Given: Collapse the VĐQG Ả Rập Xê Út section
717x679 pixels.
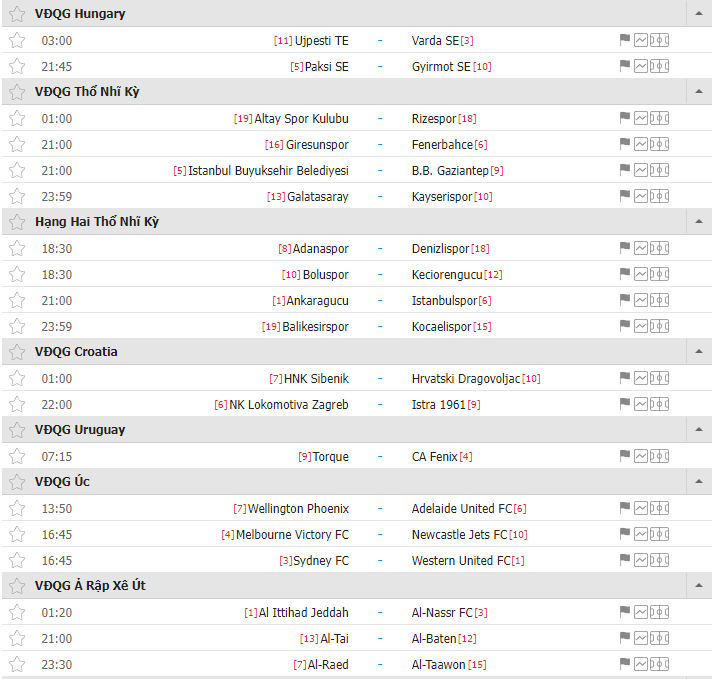Looking at the screenshot, I should 699,586.
